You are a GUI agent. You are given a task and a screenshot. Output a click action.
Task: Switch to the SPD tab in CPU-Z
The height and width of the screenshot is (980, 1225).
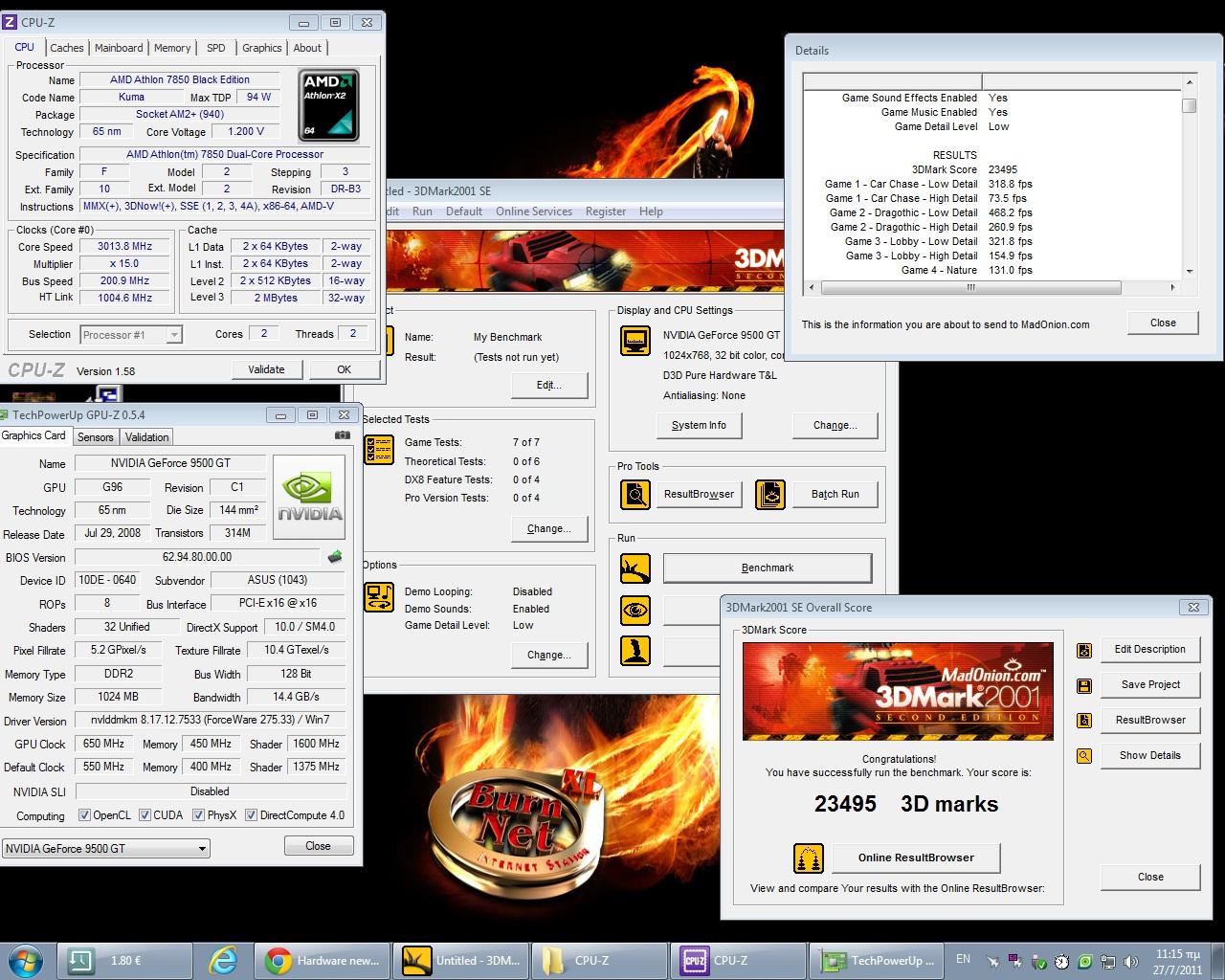pos(216,48)
